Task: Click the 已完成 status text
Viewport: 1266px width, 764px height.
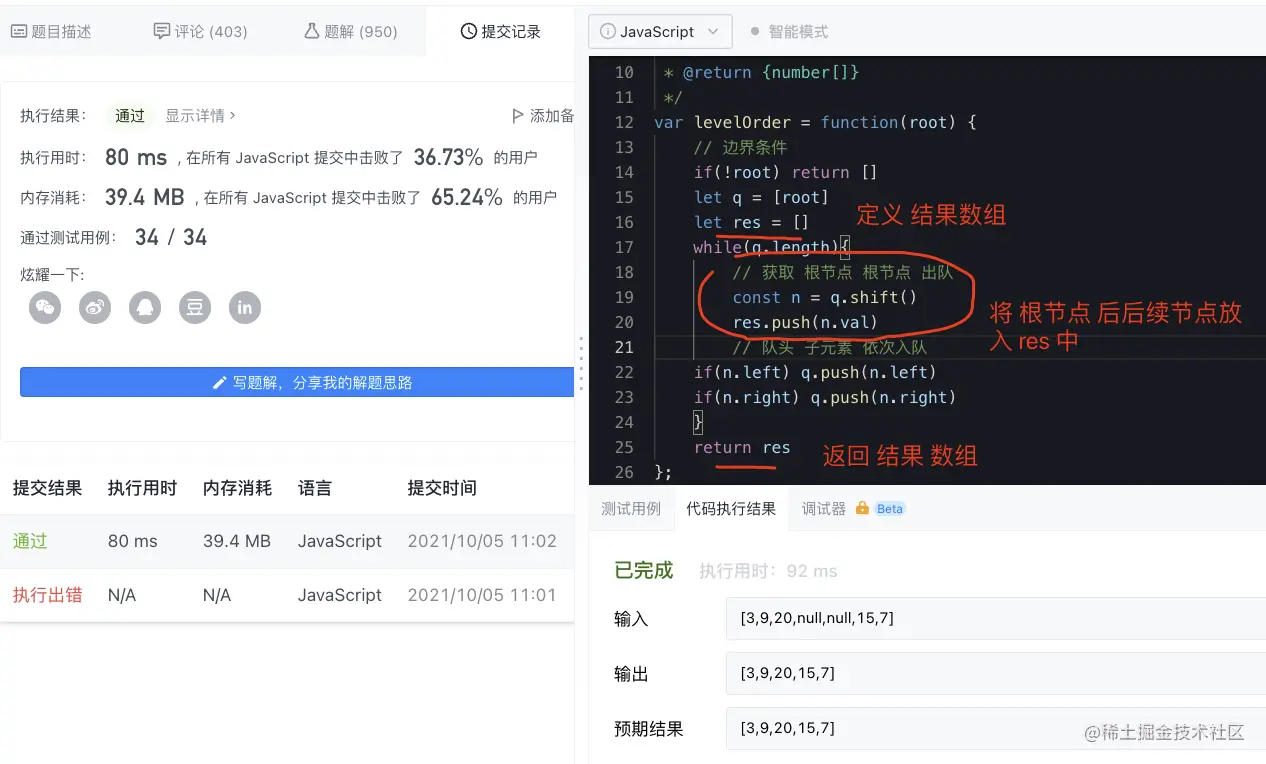Action: coord(644,570)
